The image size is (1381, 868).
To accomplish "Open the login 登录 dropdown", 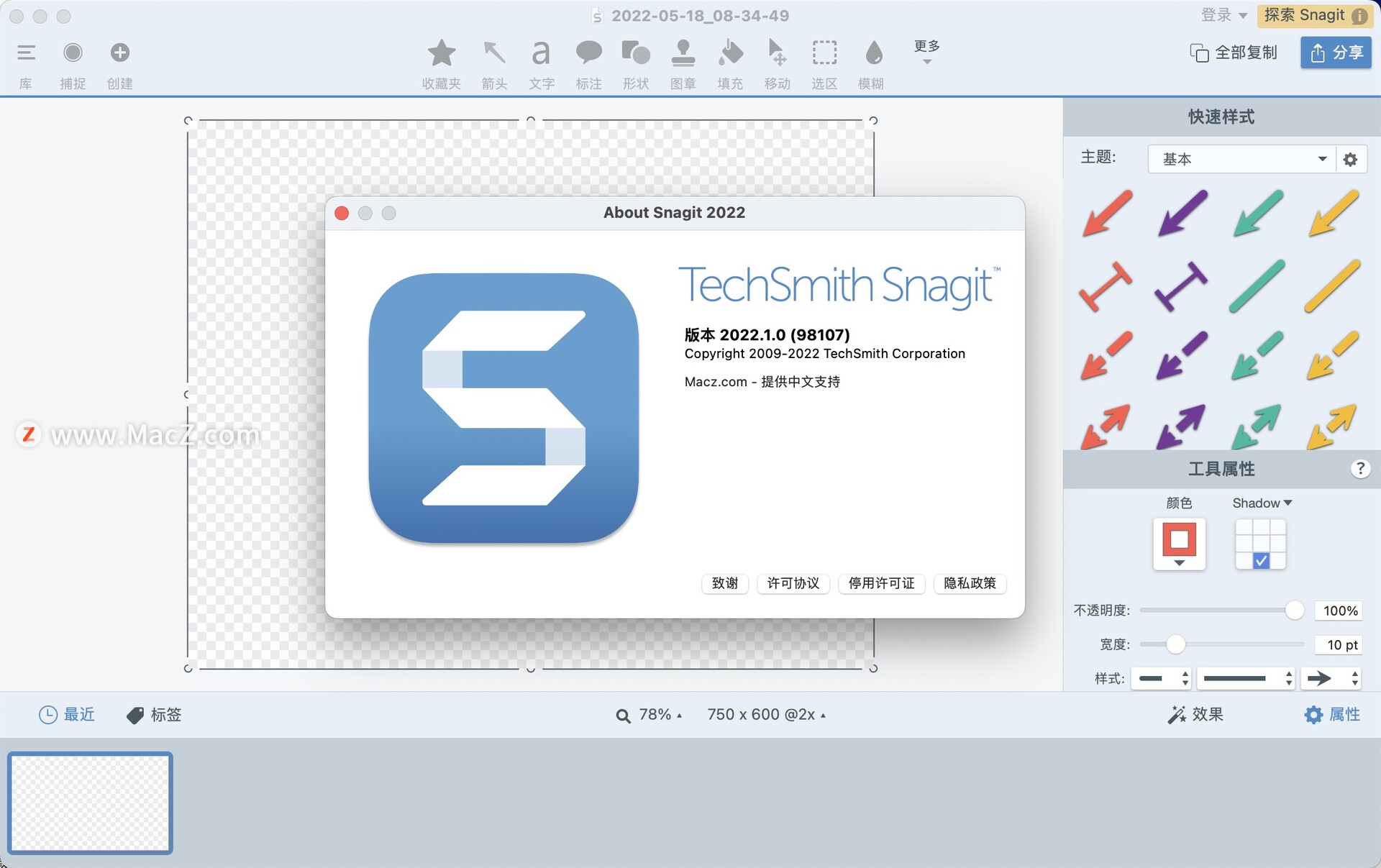I will tap(1223, 15).
